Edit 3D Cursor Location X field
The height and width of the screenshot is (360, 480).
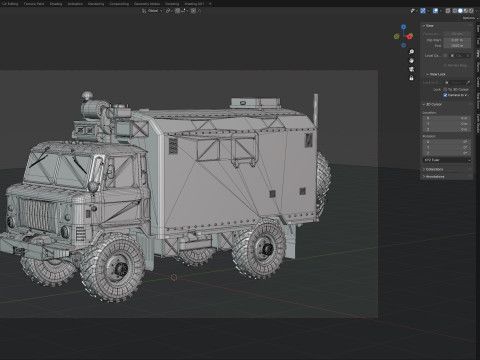click(447, 118)
